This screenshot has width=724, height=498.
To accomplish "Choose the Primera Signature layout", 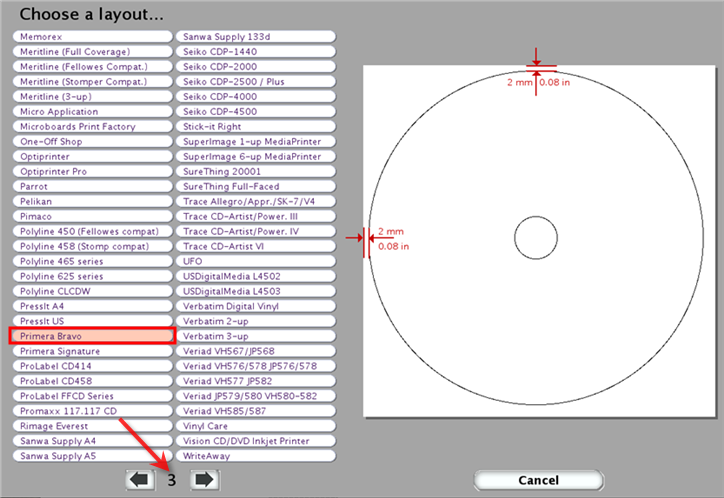I will click(x=93, y=351).
